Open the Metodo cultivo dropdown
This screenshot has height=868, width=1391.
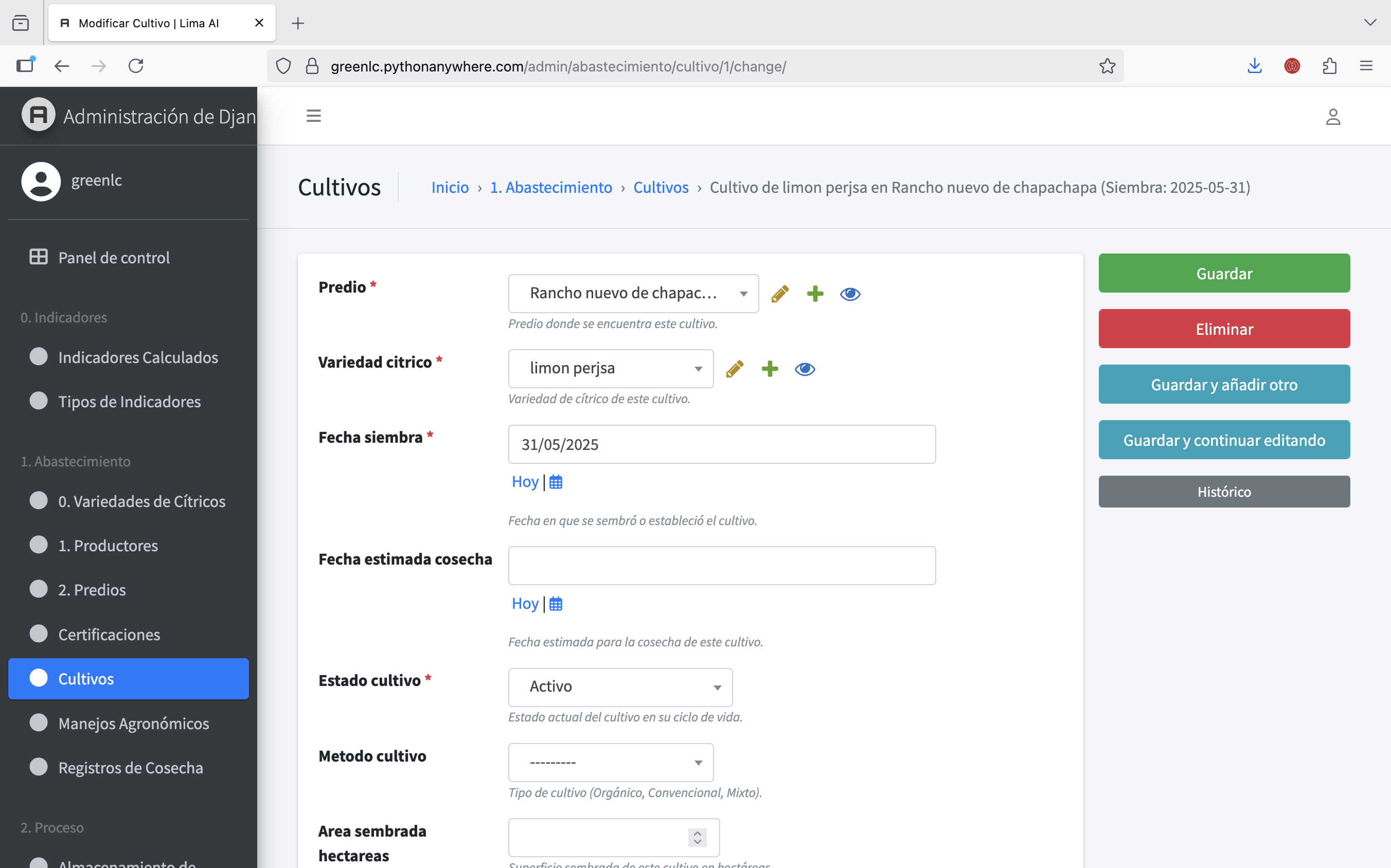pyautogui.click(x=610, y=763)
